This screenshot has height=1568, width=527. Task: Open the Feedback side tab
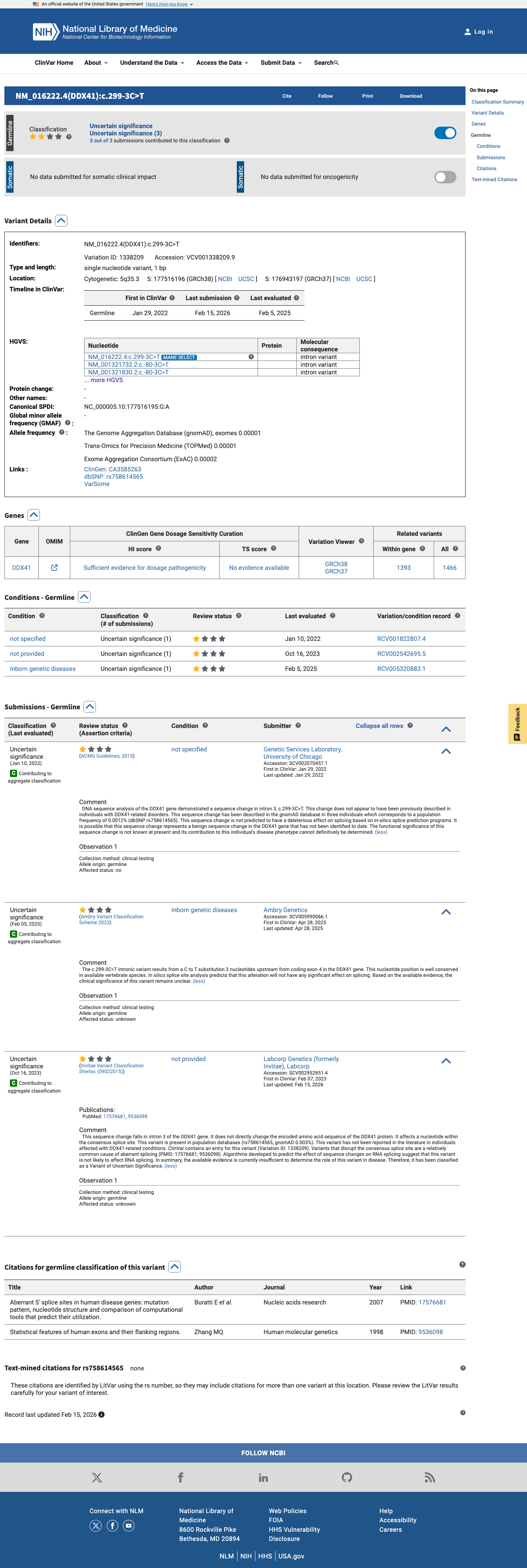click(x=517, y=724)
